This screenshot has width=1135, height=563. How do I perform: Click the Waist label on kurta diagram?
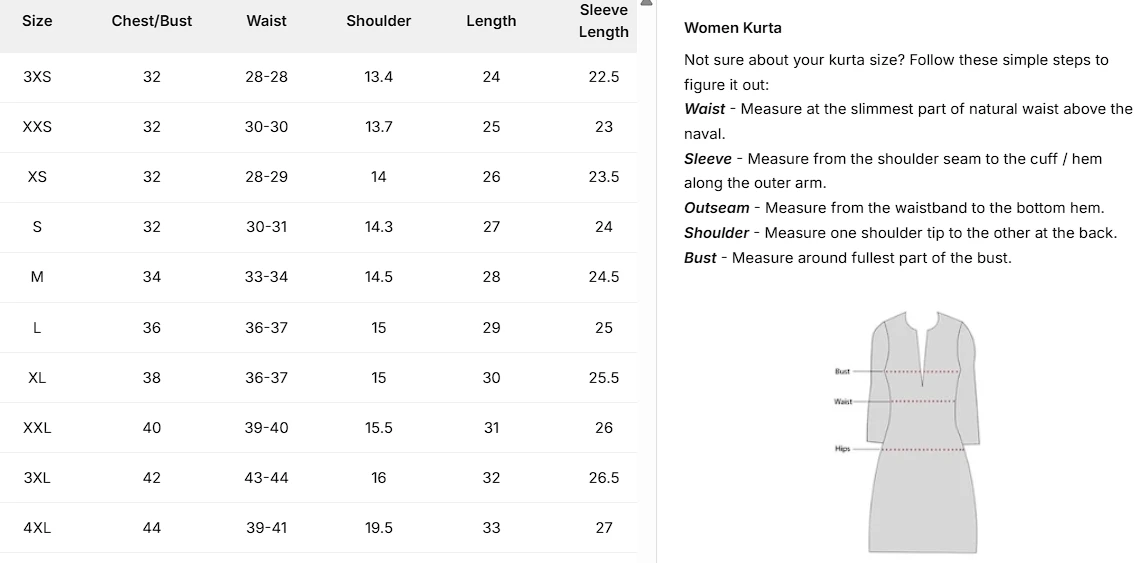(x=843, y=402)
